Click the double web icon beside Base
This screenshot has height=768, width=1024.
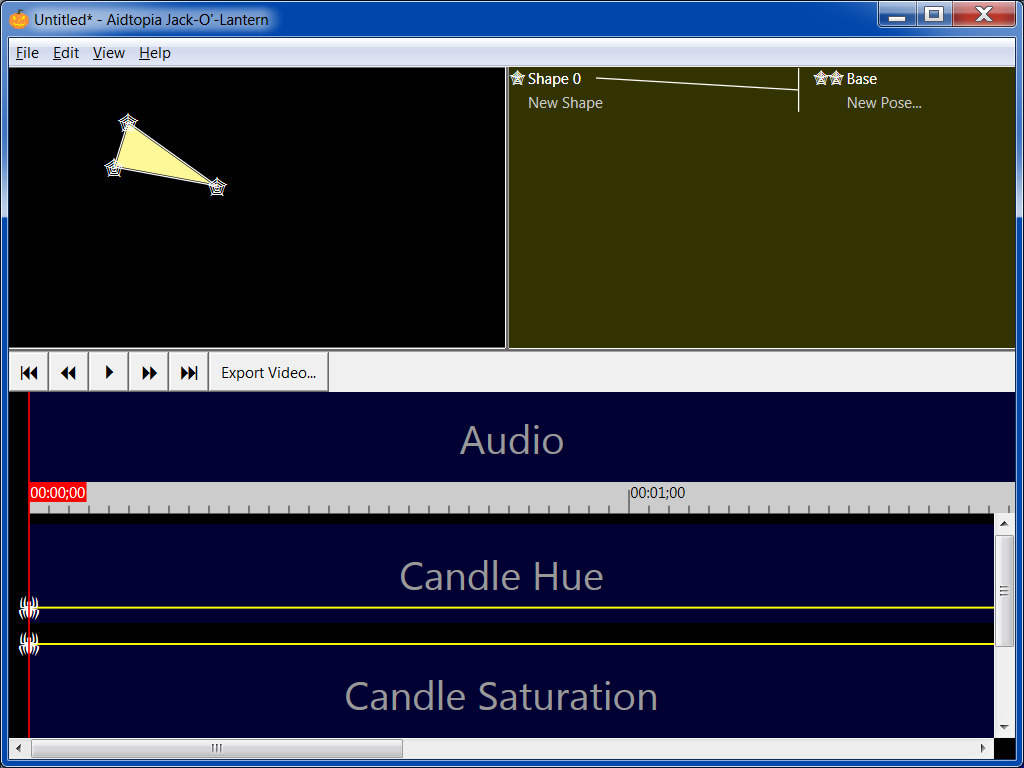coord(829,78)
